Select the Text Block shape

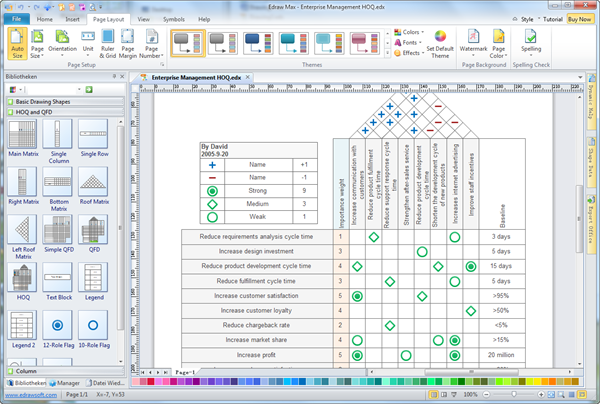[58, 282]
